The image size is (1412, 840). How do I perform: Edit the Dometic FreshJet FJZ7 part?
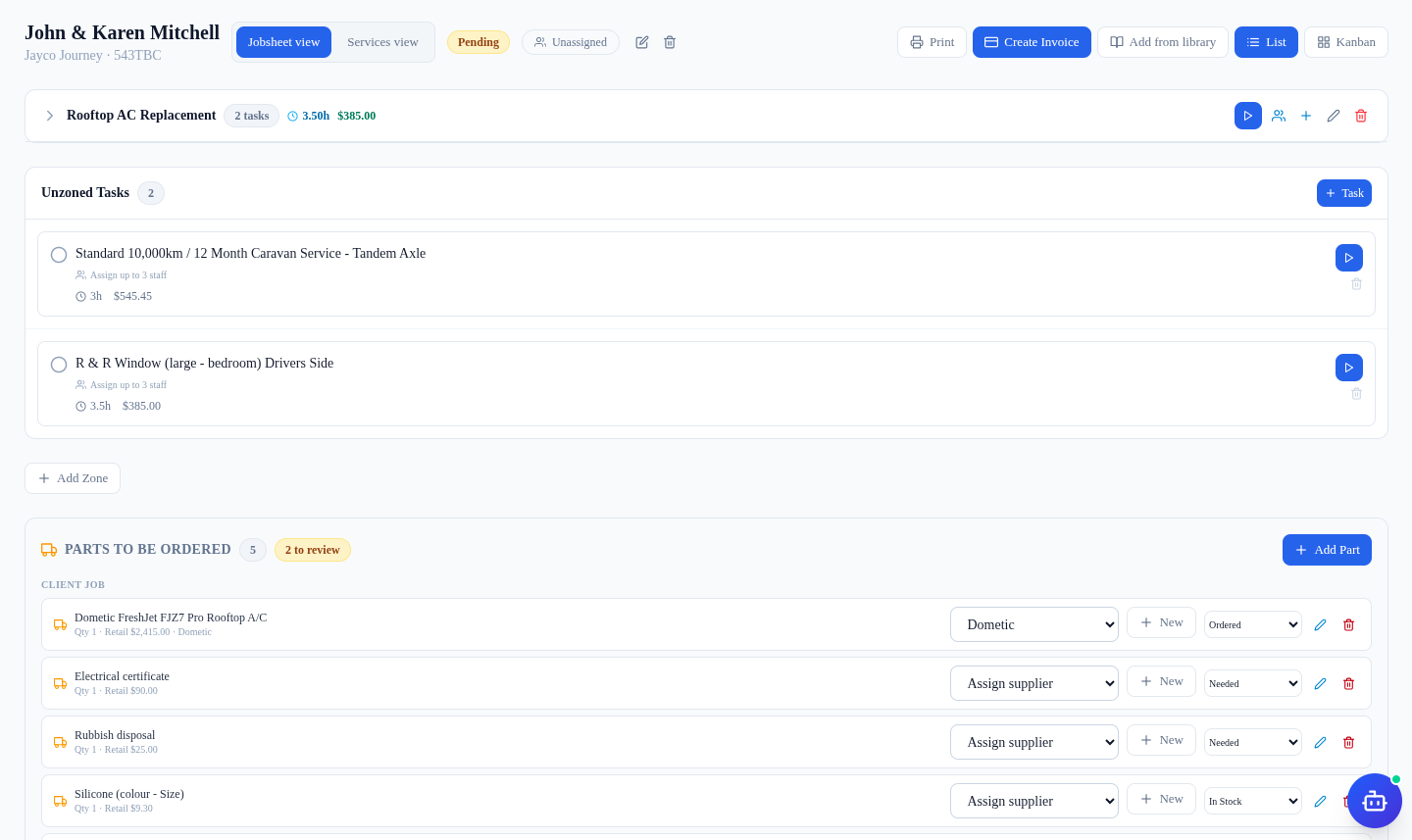(x=1321, y=625)
